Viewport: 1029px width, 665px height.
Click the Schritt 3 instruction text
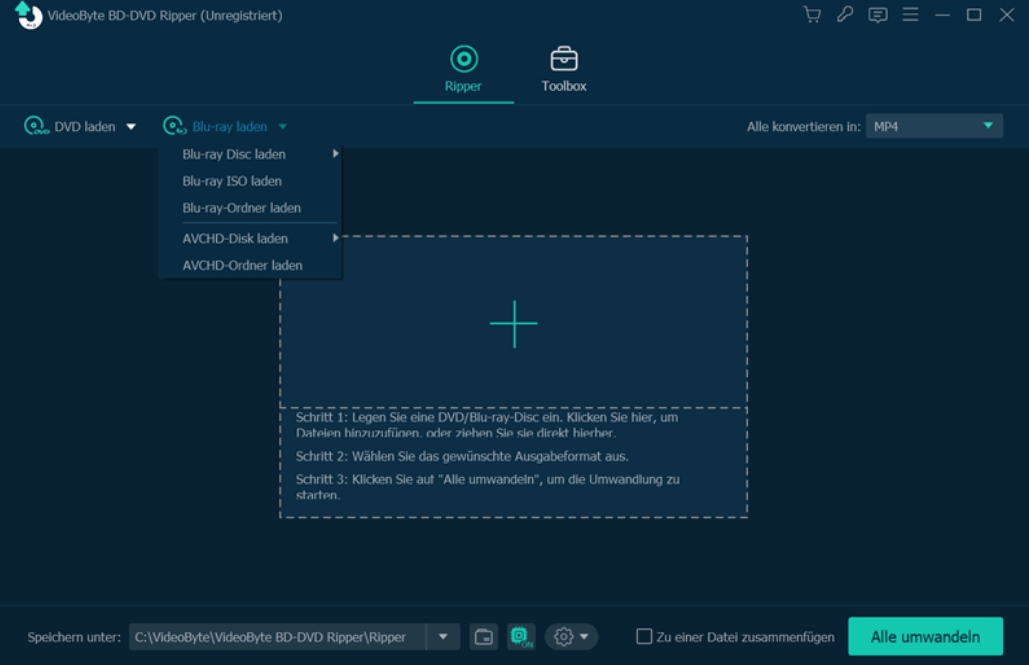pos(488,486)
